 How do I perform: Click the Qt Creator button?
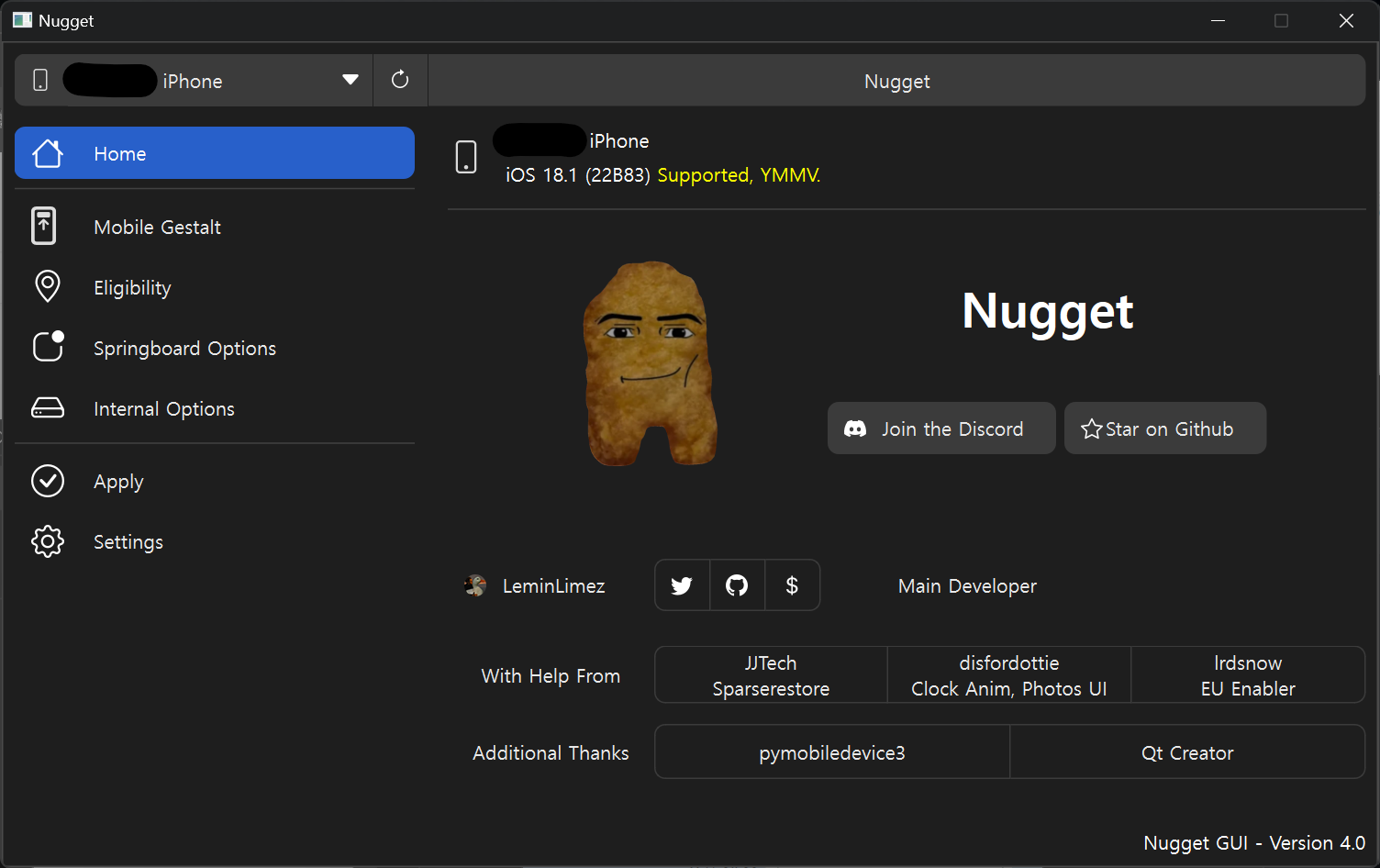[x=1187, y=752]
